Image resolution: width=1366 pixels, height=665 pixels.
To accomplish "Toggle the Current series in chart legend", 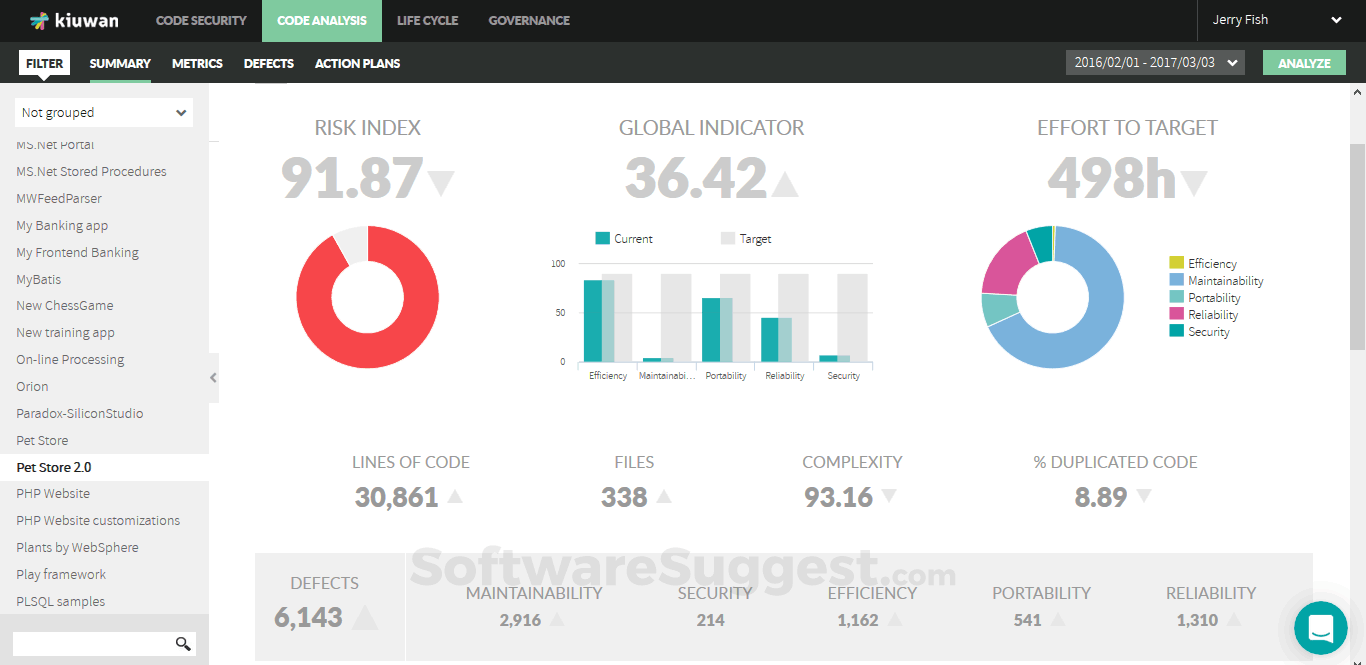I will [623, 239].
